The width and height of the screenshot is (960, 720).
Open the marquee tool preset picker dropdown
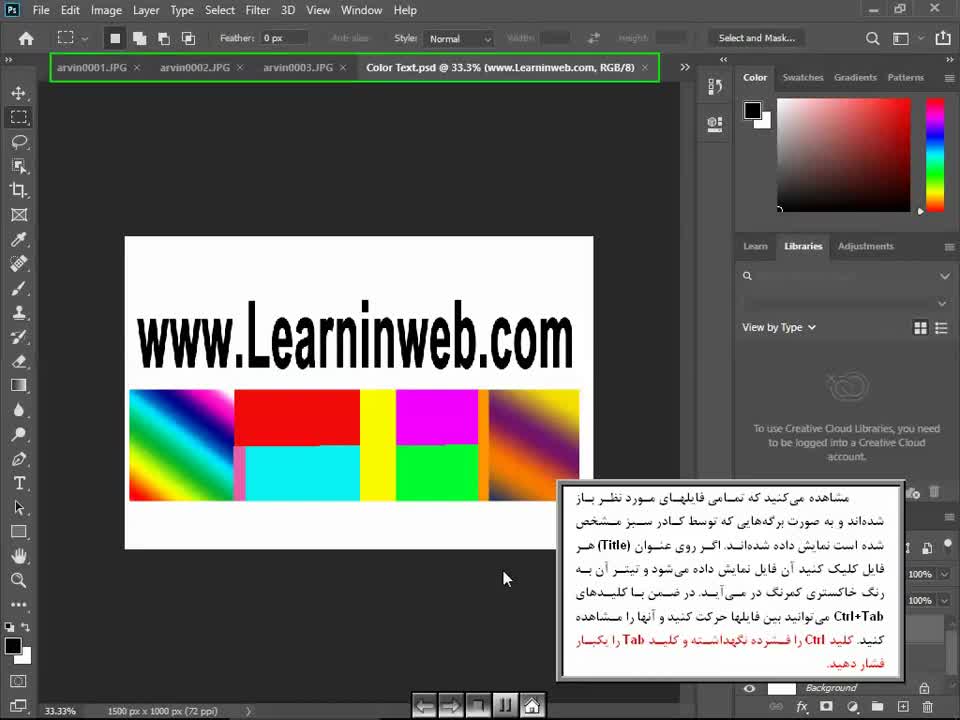point(84,38)
